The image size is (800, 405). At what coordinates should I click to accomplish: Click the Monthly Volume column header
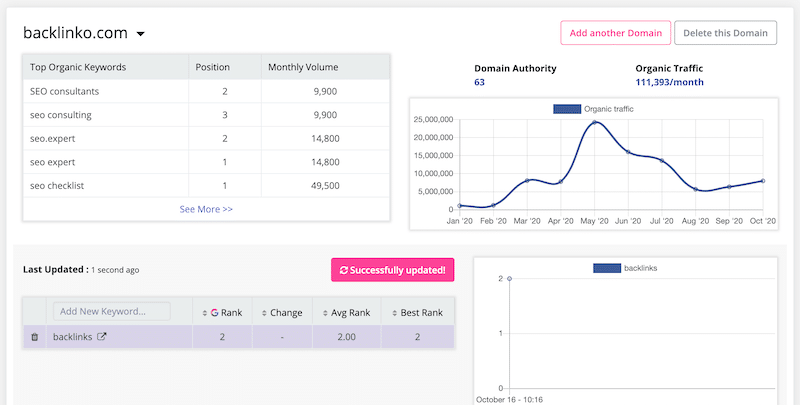click(303, 67)
